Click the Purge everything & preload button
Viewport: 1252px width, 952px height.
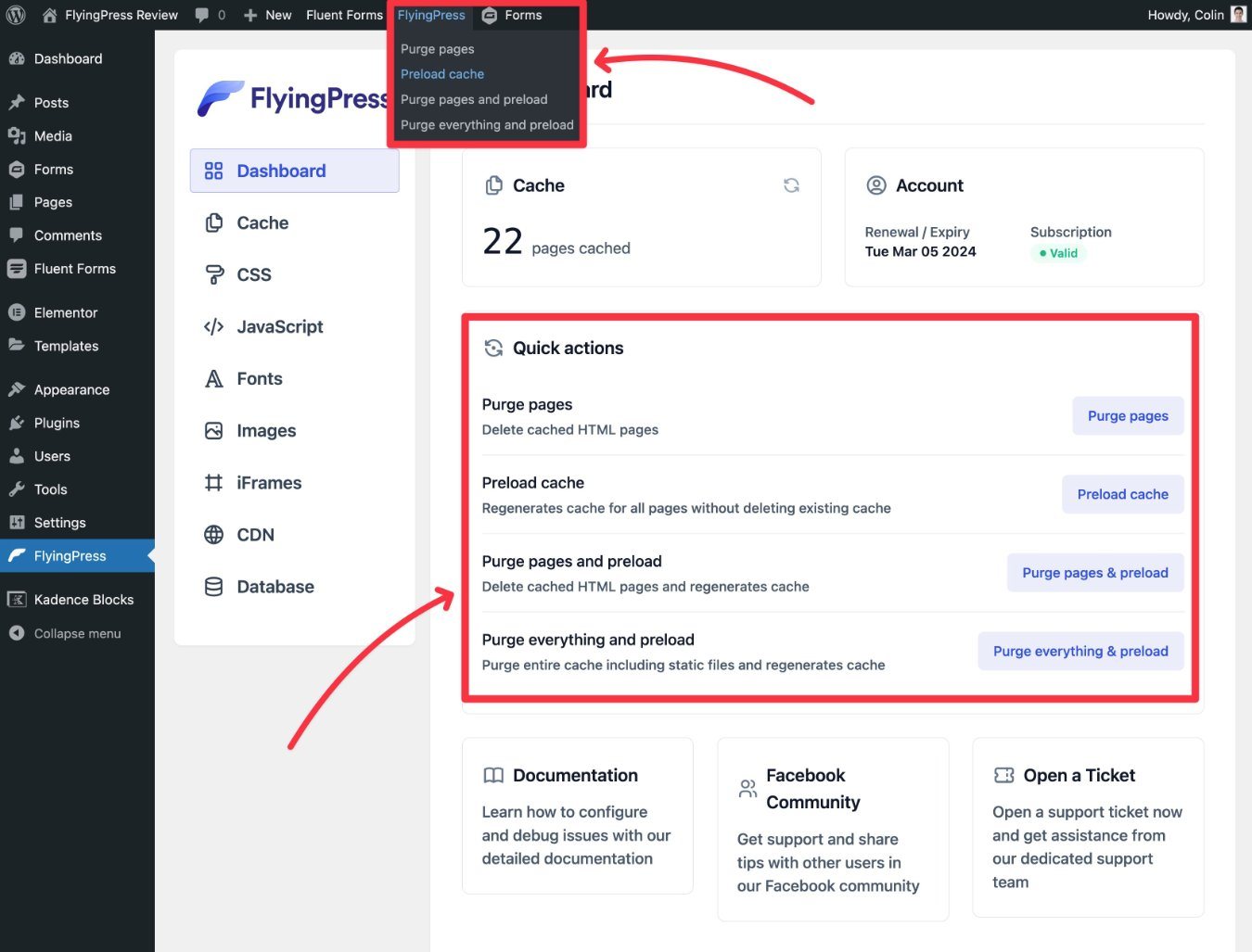[x=1080, y=652]
